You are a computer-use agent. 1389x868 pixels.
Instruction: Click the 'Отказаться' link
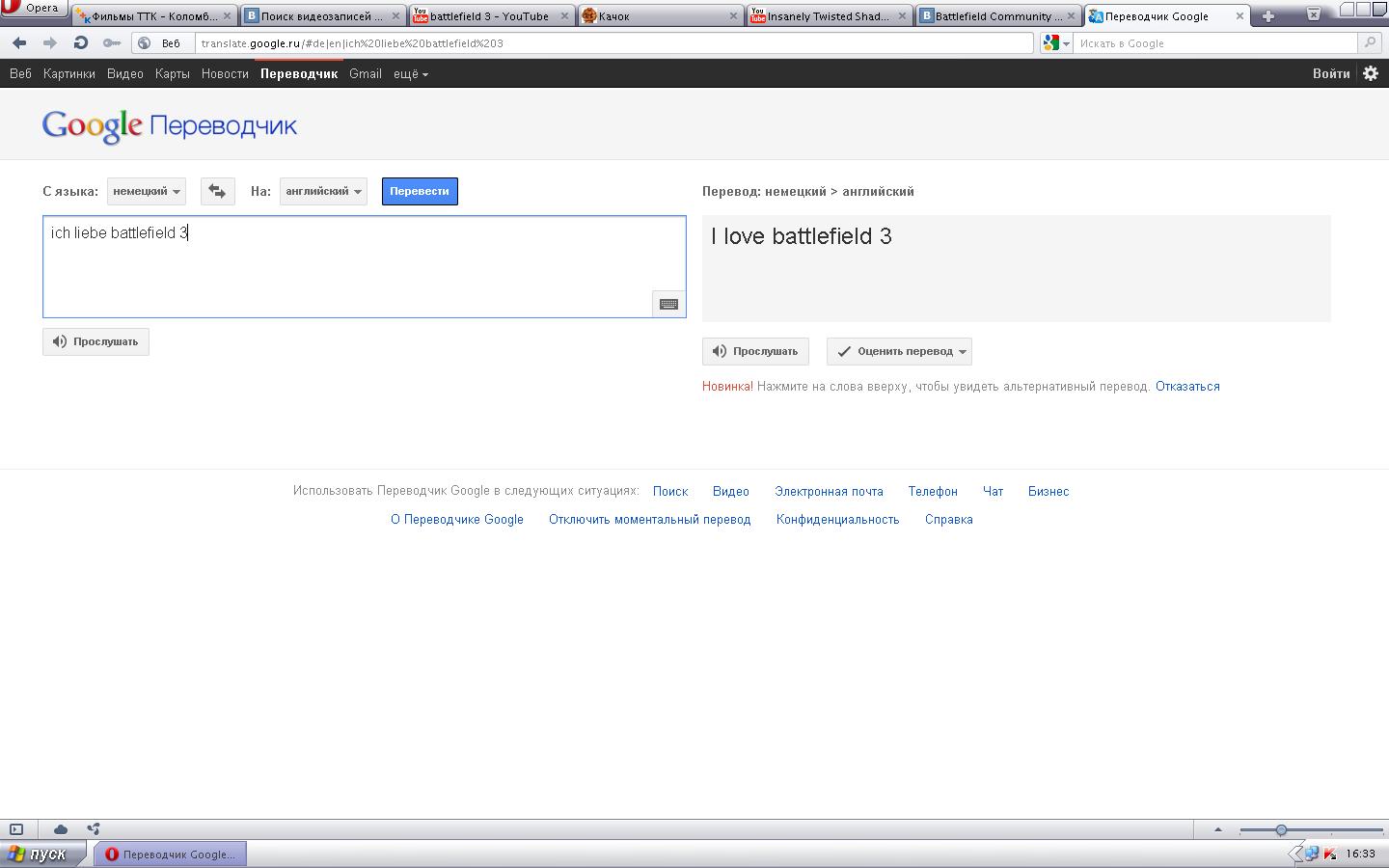[1187, 386]
